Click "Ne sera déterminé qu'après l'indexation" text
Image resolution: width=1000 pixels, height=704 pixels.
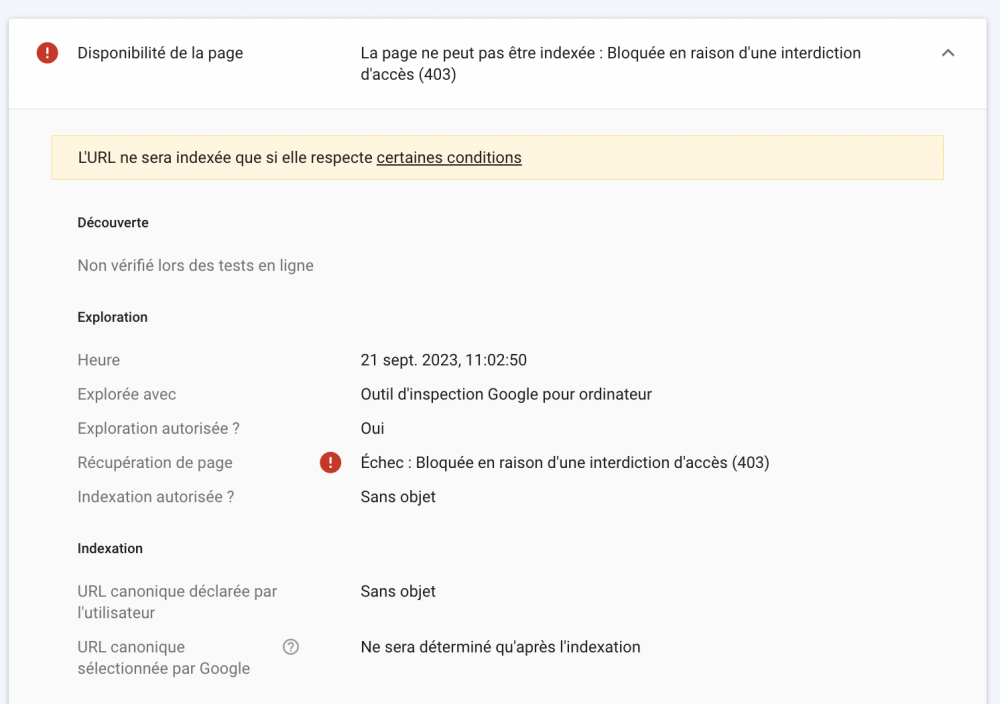coord(500,647)
